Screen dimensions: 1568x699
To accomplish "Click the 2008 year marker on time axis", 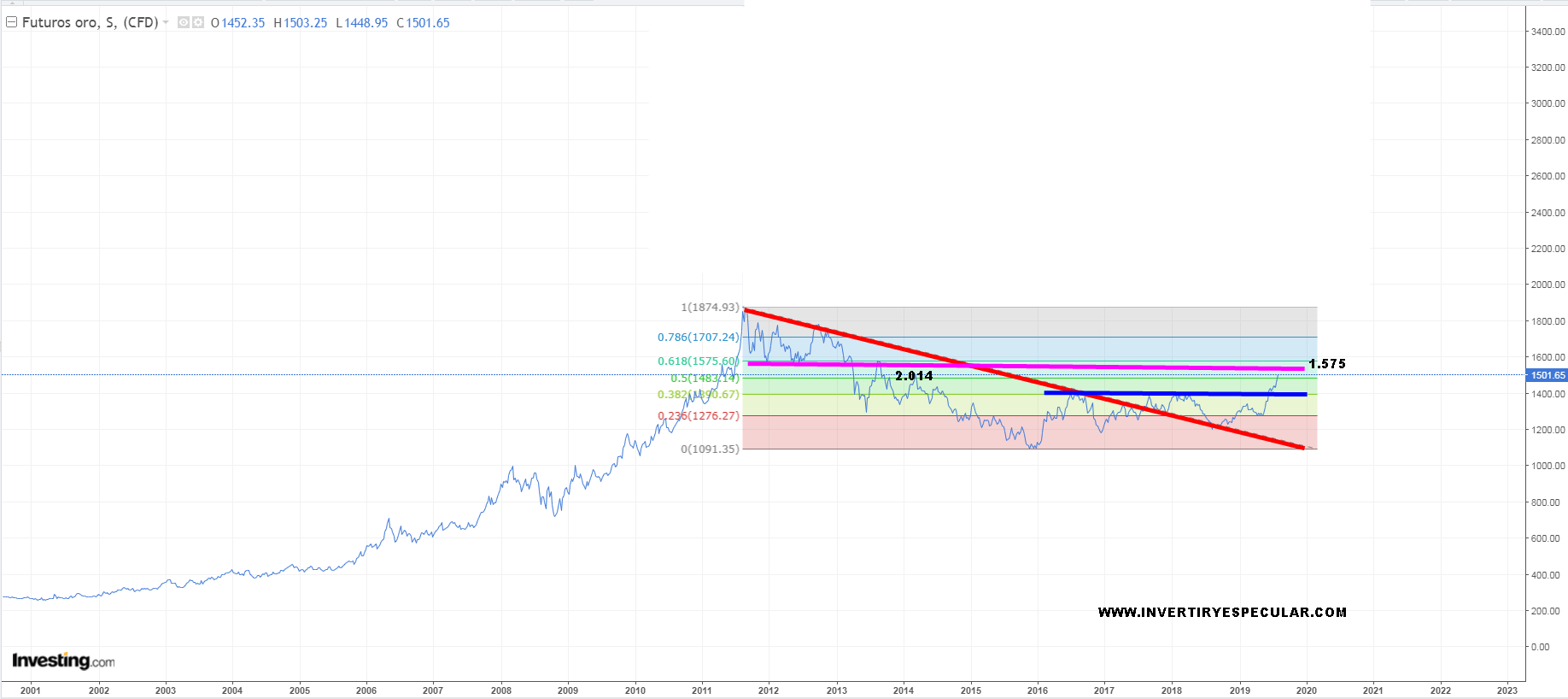I will (501, 690).
